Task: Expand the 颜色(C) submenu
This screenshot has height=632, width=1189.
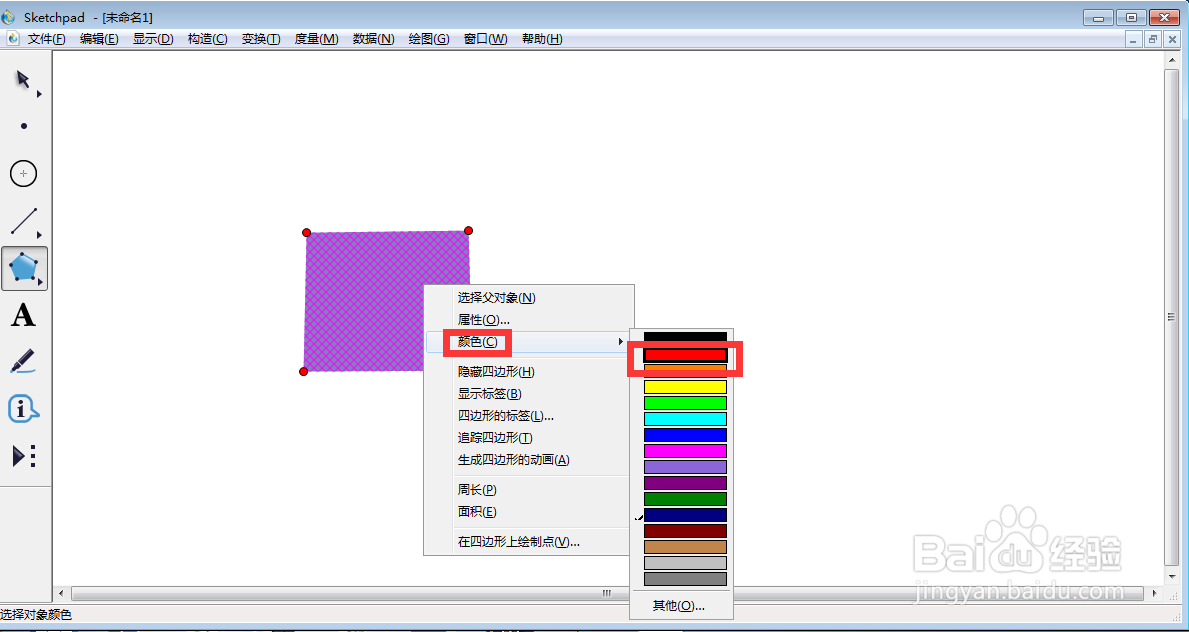Action: (x=529, y=342)
